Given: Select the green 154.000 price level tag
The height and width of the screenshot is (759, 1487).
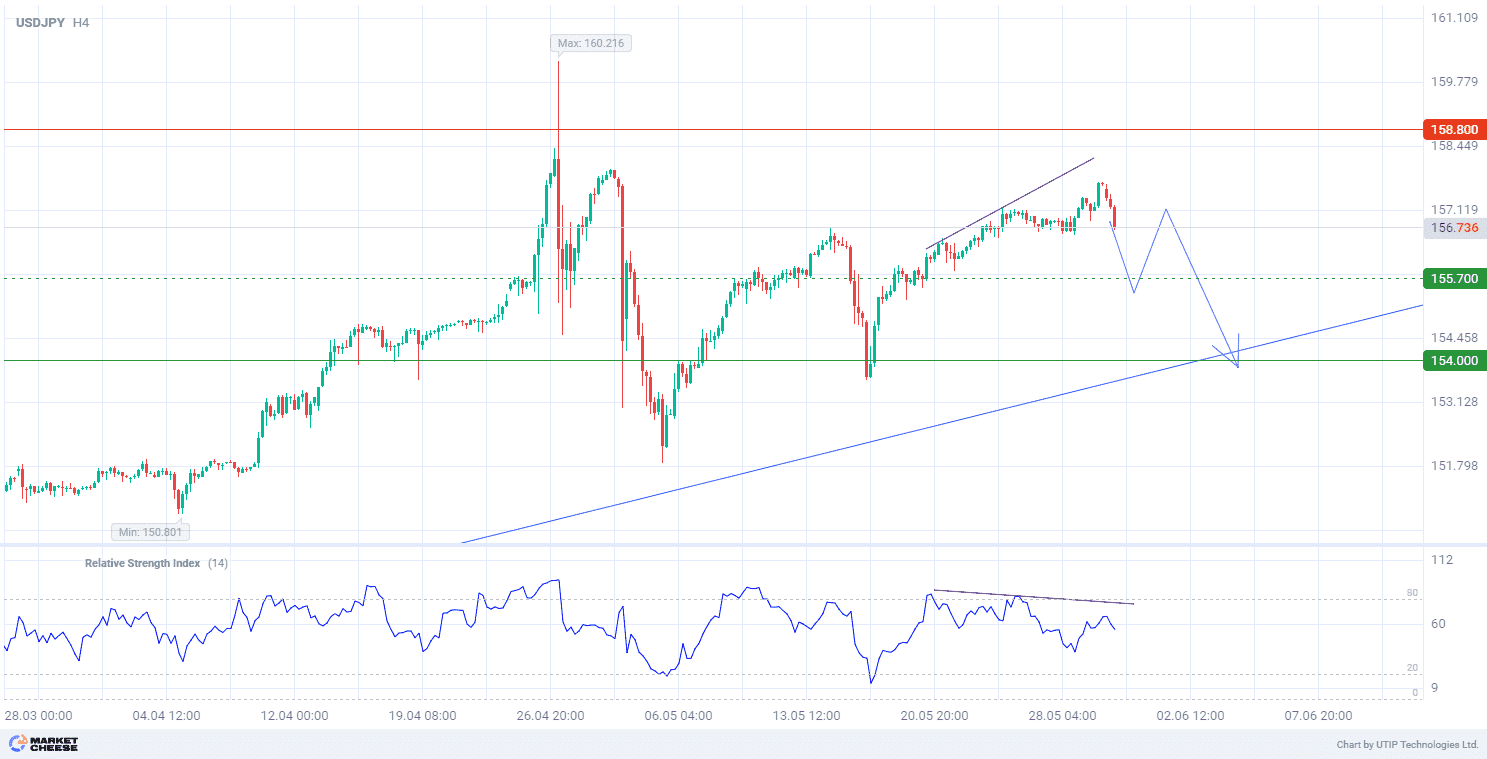Looking at the screenshot, I should tap(1454, 361).
